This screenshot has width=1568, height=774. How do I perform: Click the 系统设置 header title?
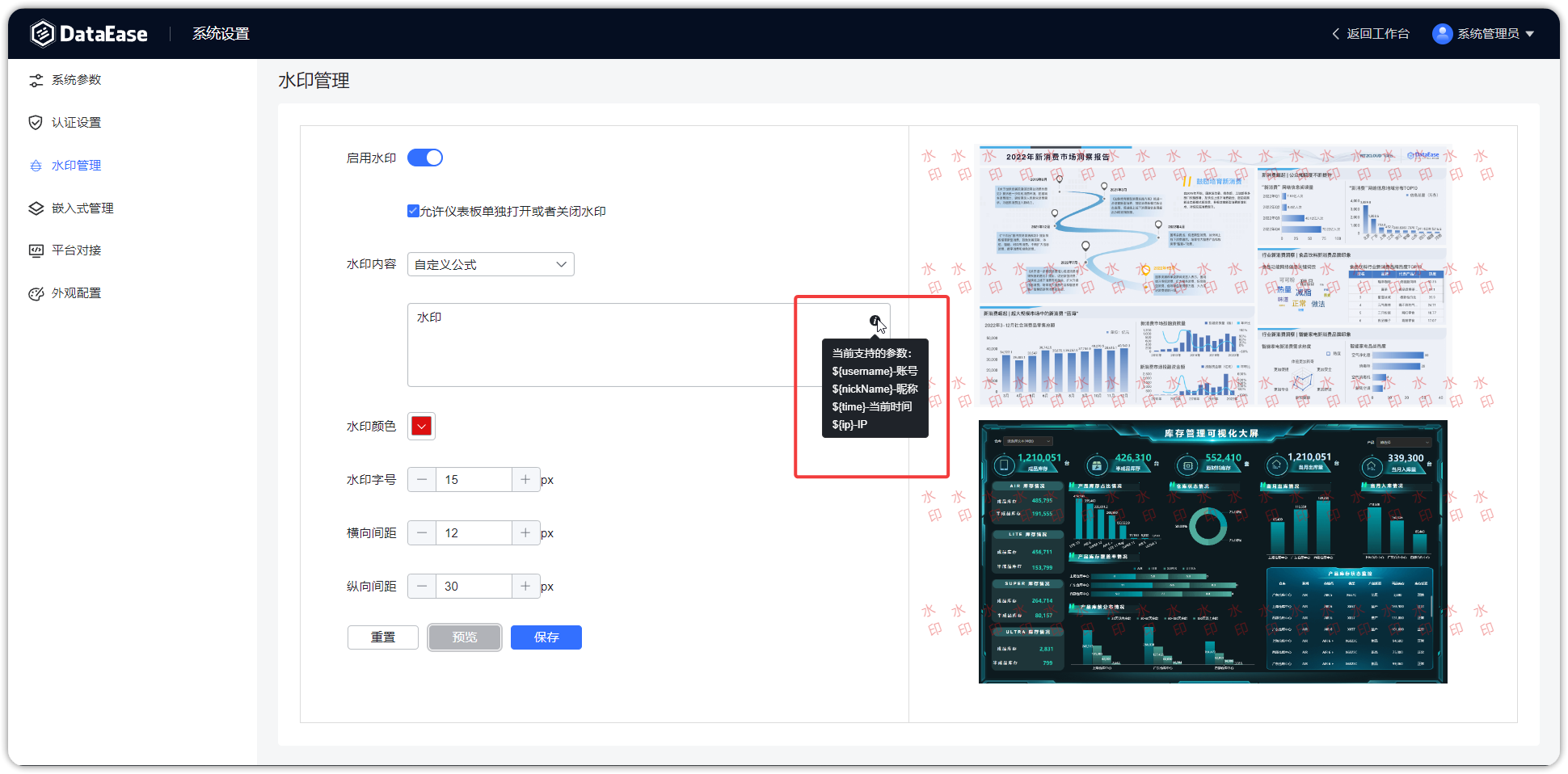click(x=221, y=34)
